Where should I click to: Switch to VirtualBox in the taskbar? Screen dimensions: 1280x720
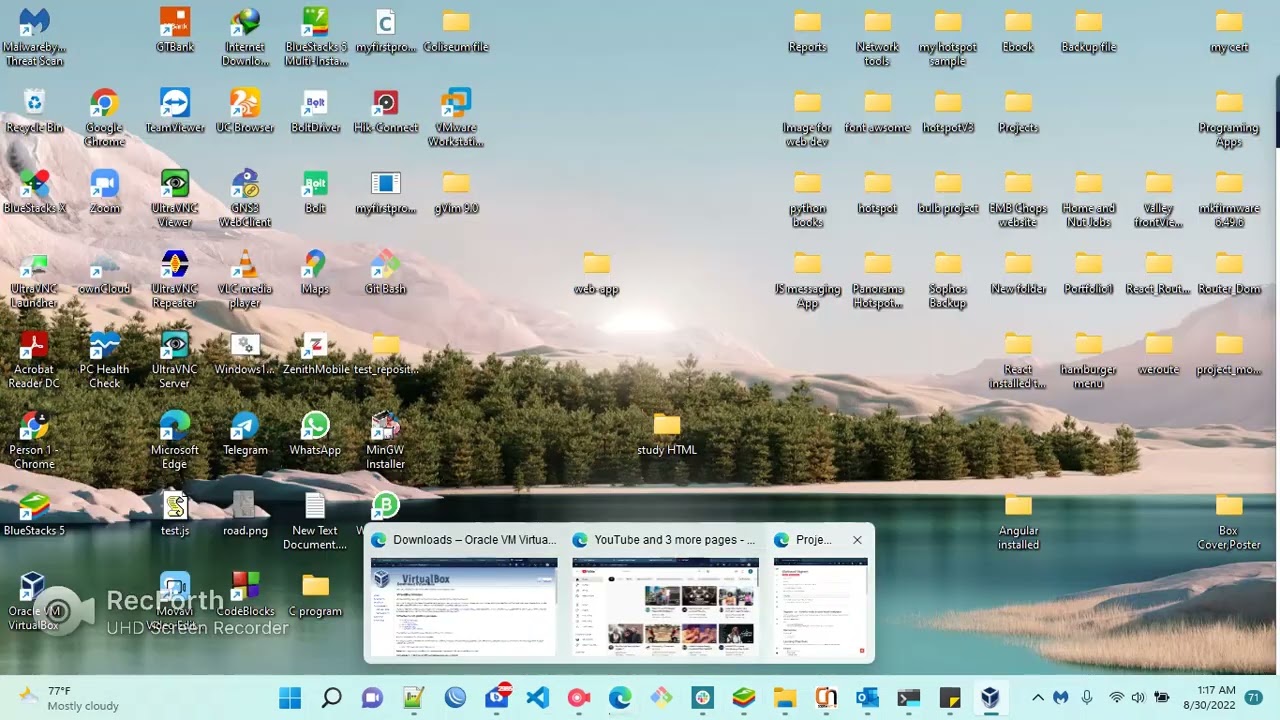point(990,698)
